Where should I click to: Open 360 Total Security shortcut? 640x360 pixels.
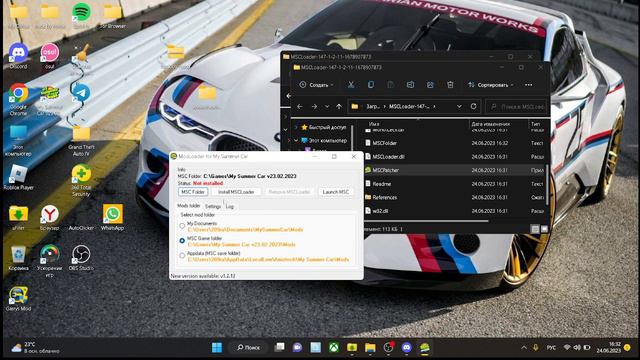coord(81,180)
